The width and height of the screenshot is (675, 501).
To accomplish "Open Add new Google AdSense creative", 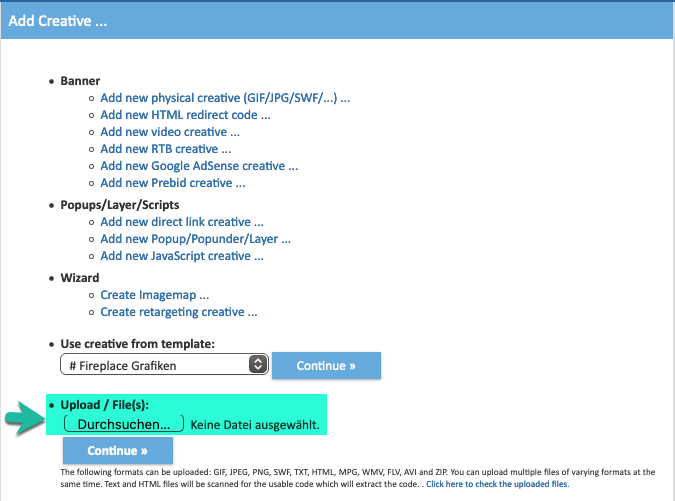I will pos(199,166).
